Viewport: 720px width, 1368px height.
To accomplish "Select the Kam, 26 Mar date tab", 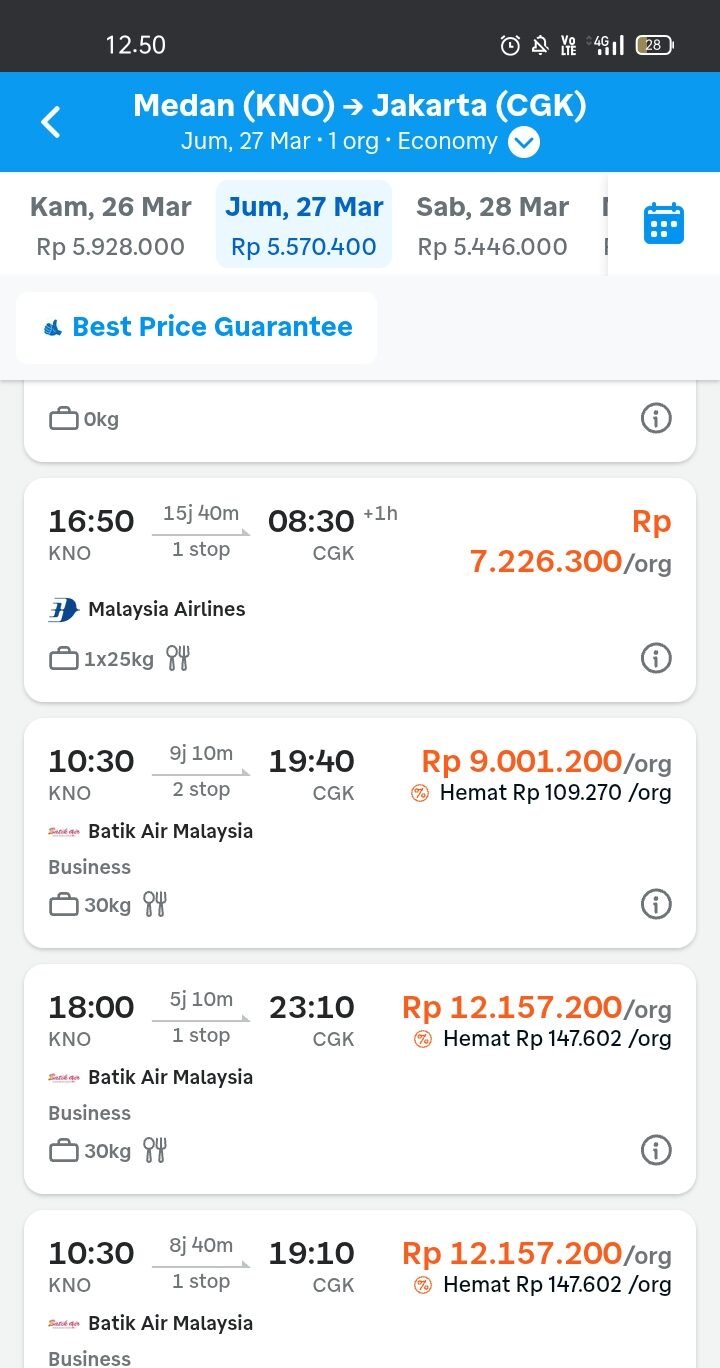I will pos(110,225).
